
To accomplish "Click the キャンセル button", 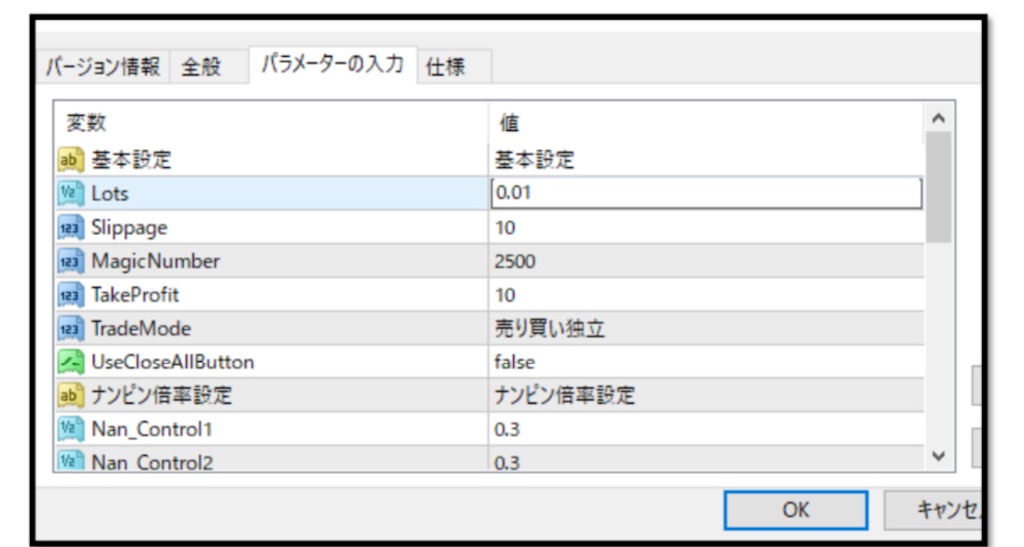I will pyautogui.click(x=934, y=510).
